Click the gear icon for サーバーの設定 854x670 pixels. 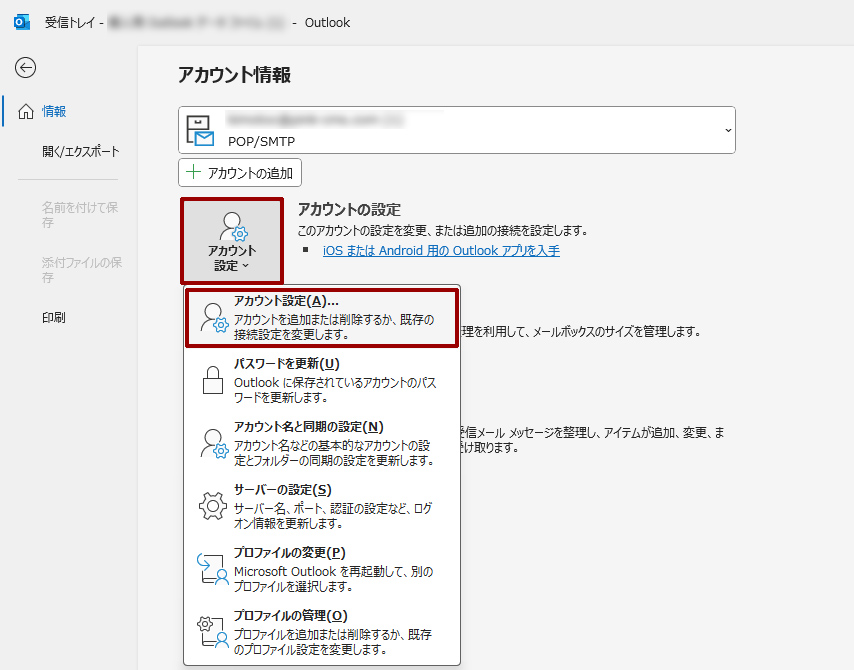(x=214, y=506)
